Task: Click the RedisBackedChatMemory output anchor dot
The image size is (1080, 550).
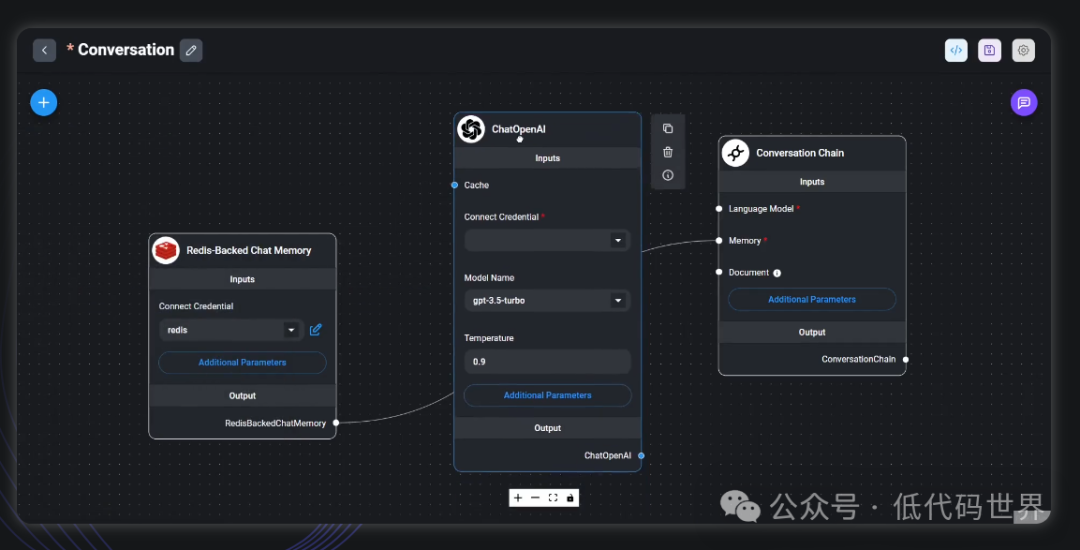Action: coord(336,423)
